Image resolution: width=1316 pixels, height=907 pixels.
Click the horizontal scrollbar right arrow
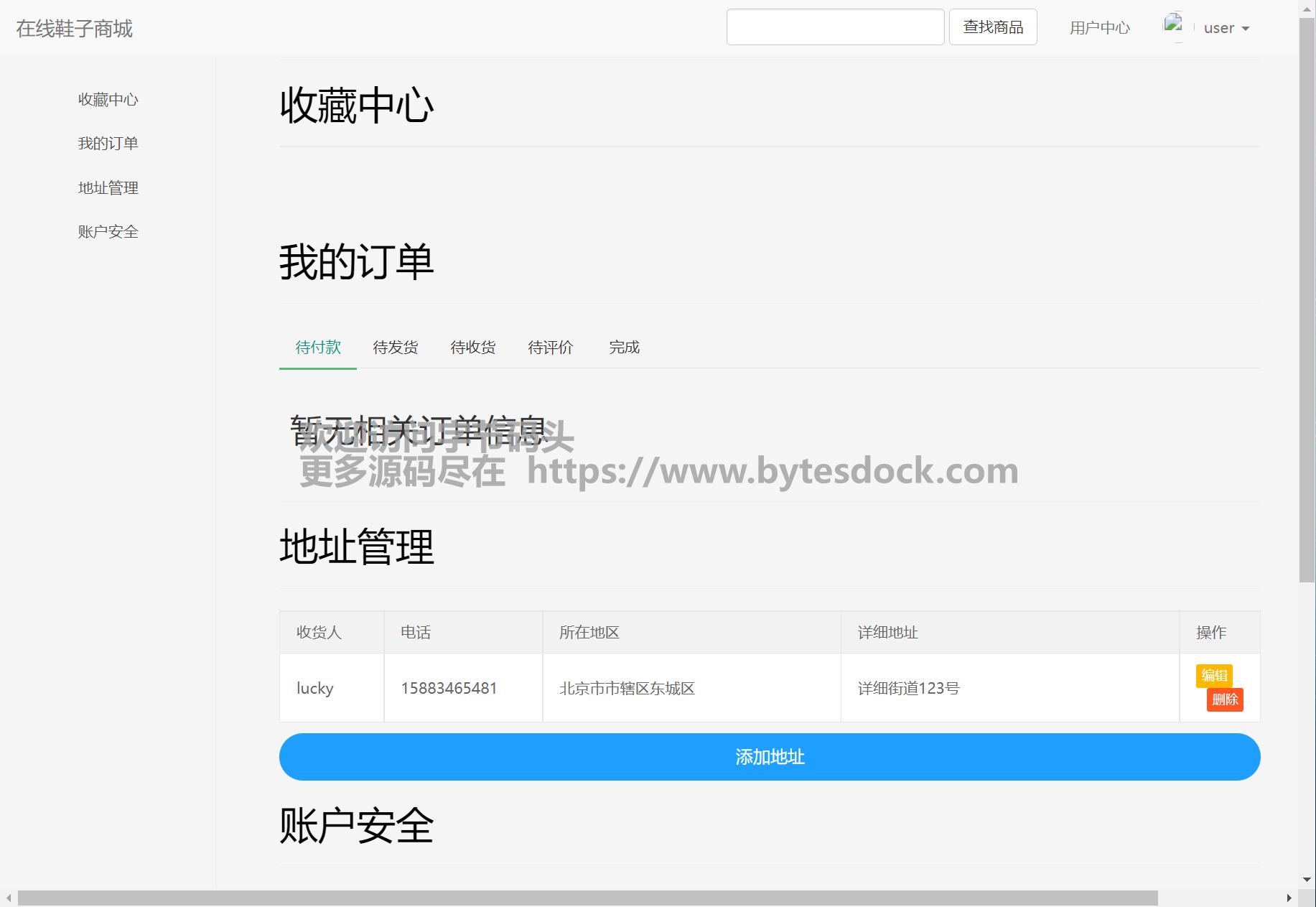coord(1289,898)
